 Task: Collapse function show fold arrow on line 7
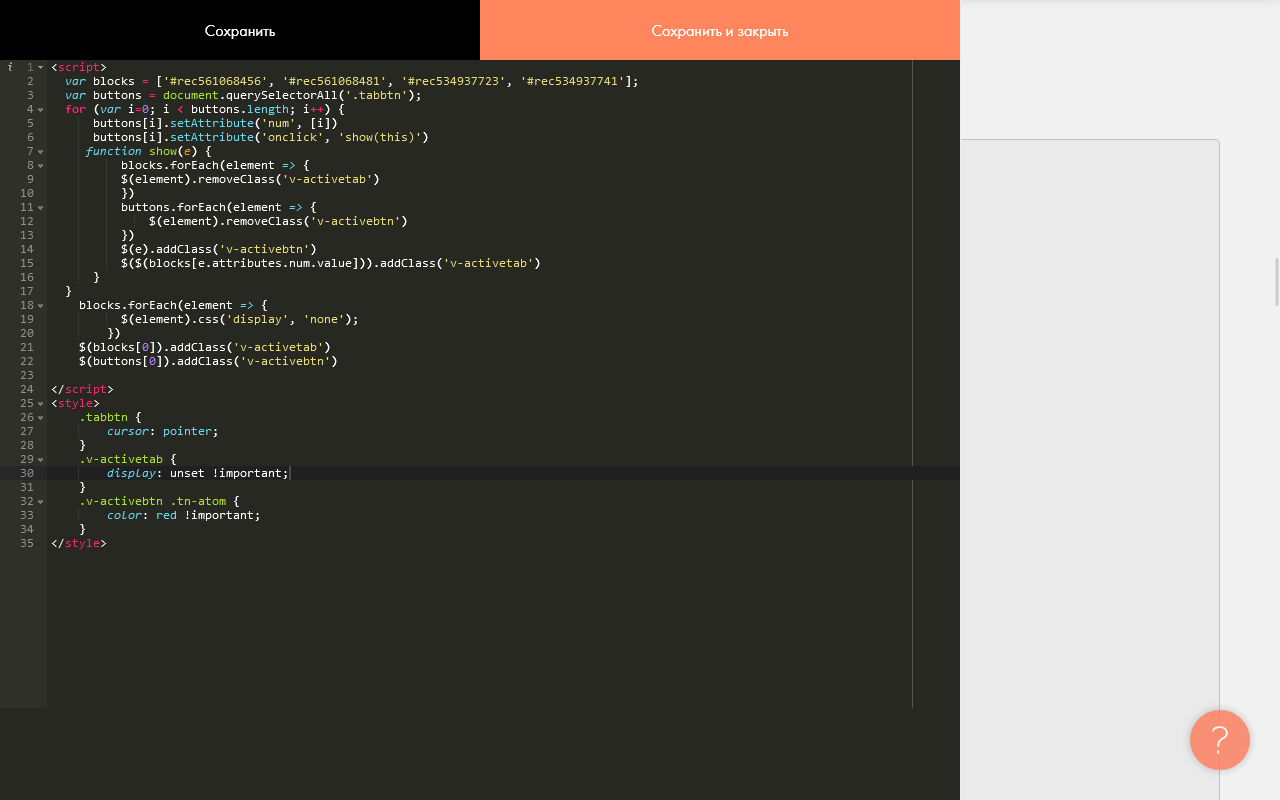(x=41, y=151)
